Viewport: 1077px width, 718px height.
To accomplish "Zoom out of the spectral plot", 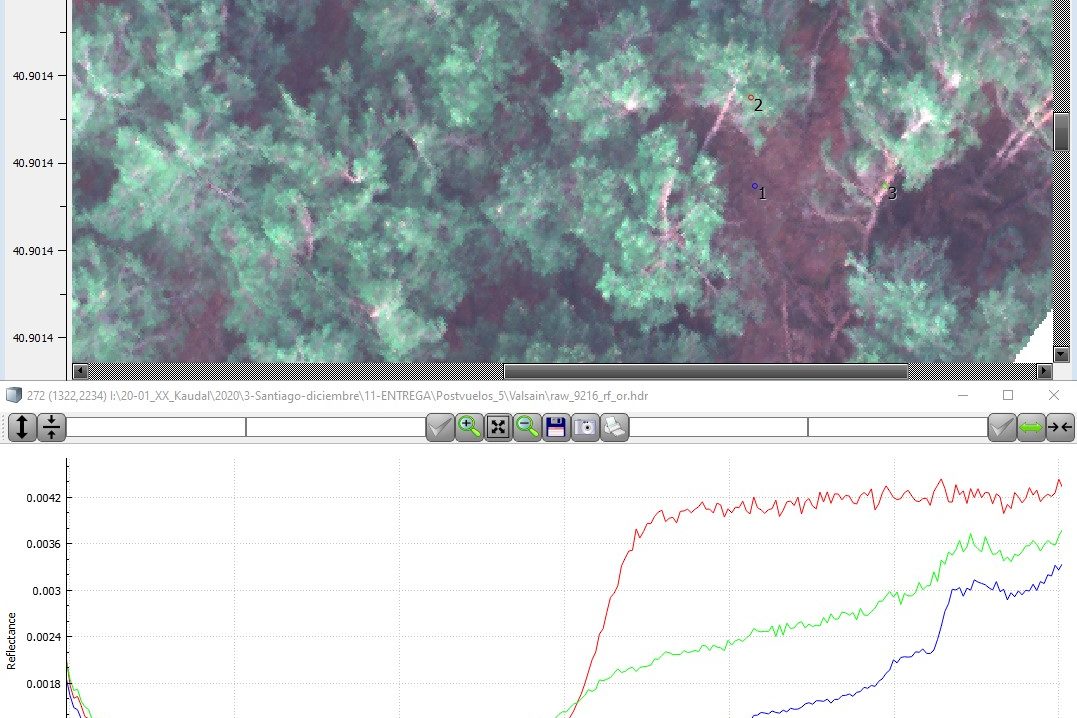I will point(527,428).
